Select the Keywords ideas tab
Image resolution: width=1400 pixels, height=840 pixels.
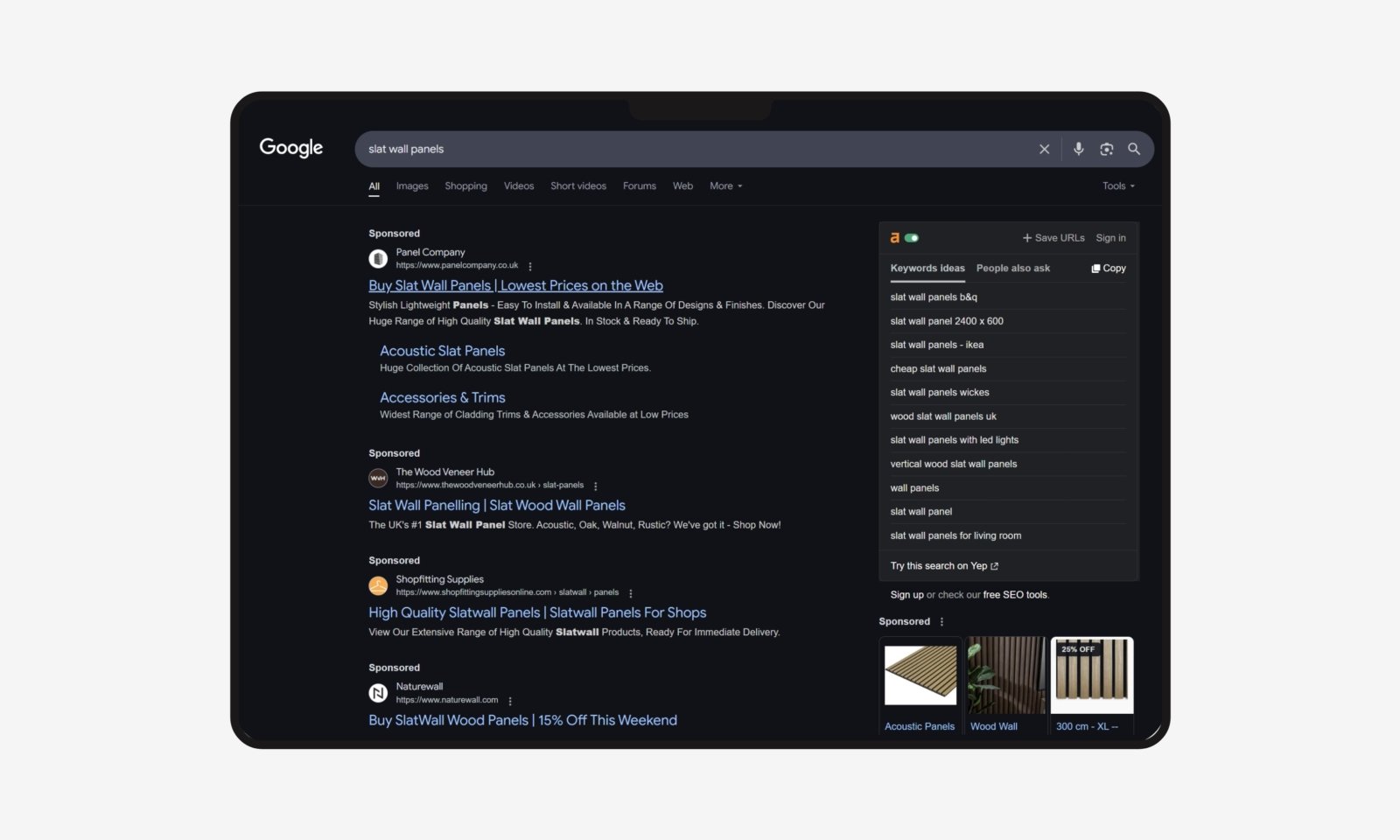tap(927, 269)
